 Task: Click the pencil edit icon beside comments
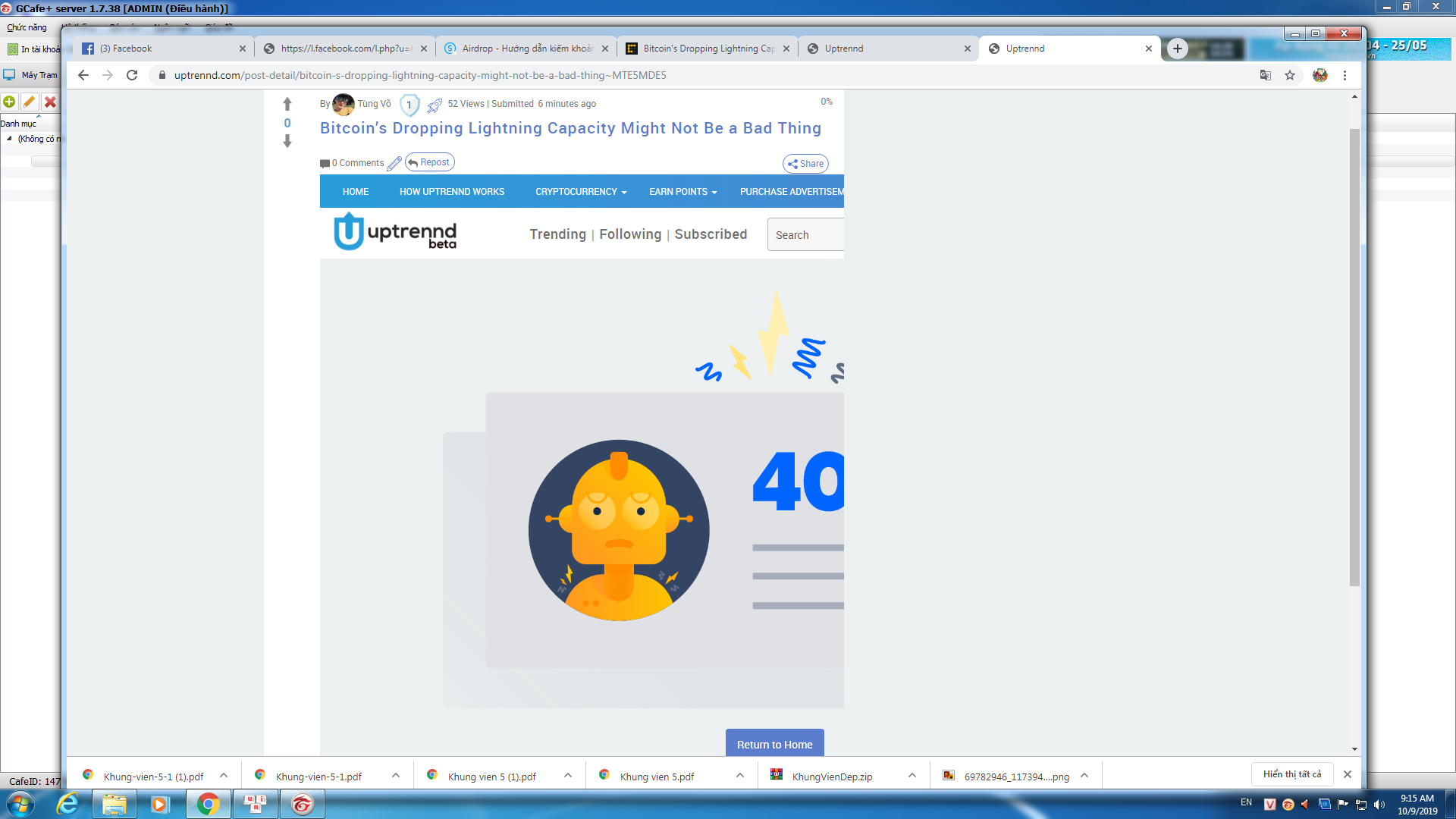pyautogui.click(x=394, y=163)
